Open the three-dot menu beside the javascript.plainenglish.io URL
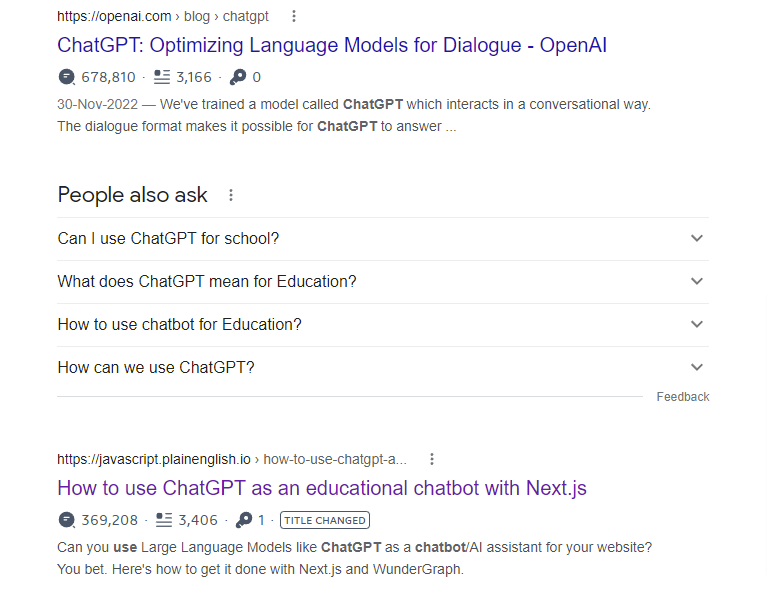Screen dimensions: 767x594 click(x=431, y=459)
